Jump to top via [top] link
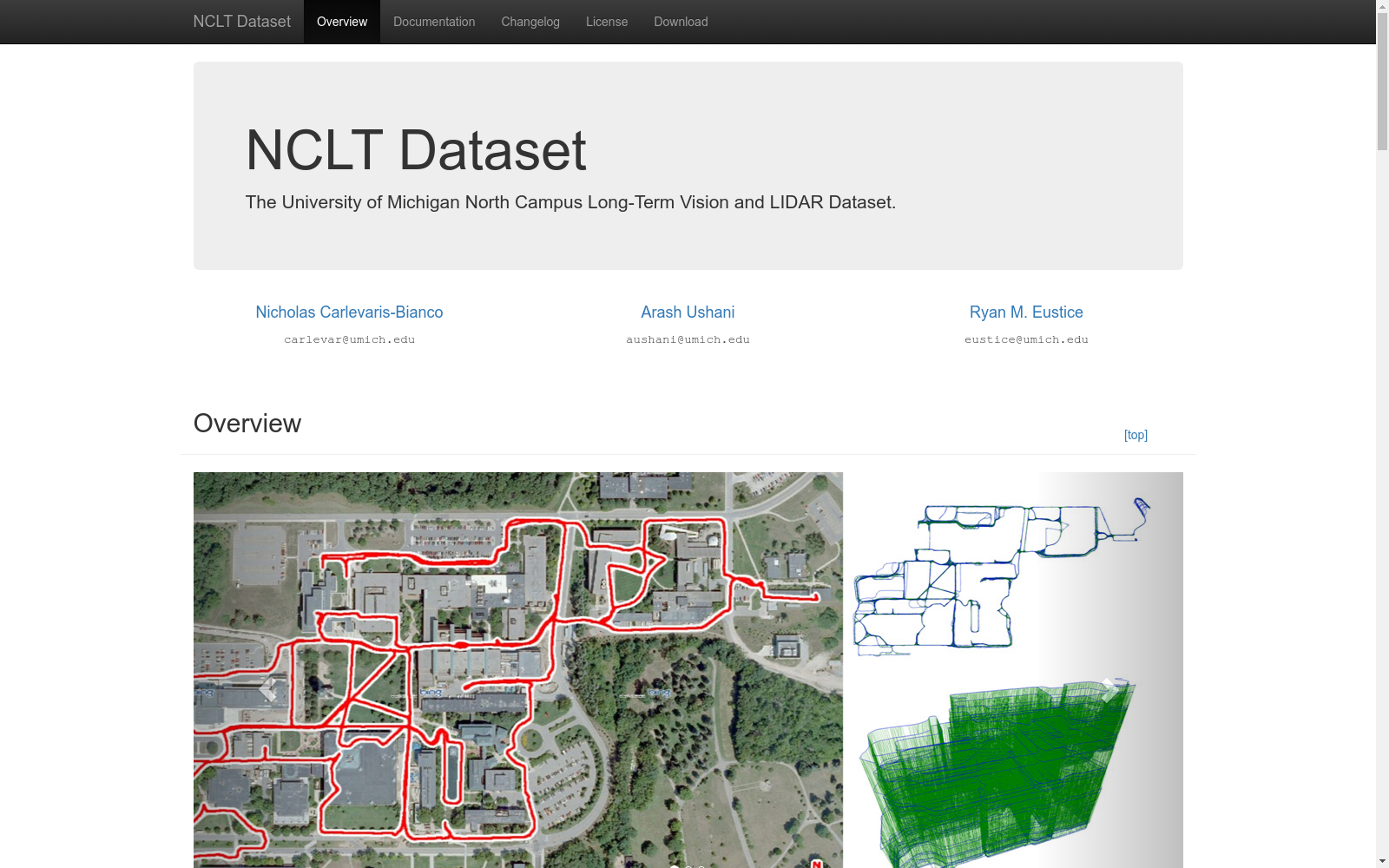This screenshot has width=1389, height=868. 1136,435
